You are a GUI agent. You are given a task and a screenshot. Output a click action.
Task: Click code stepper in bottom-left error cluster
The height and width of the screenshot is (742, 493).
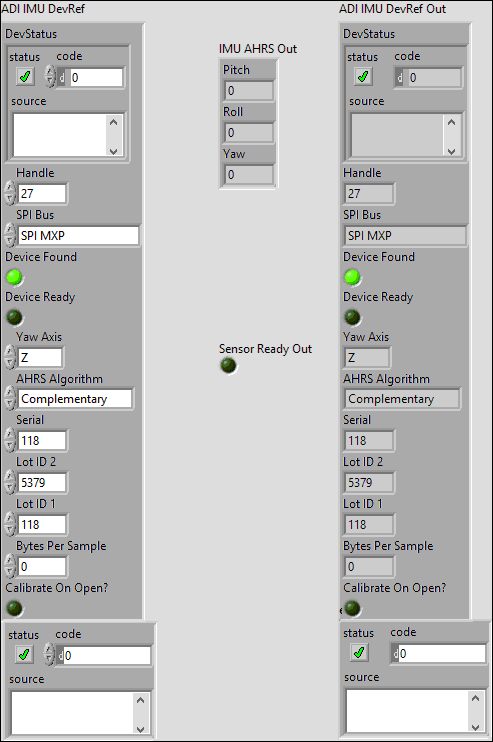click(49, 654)
